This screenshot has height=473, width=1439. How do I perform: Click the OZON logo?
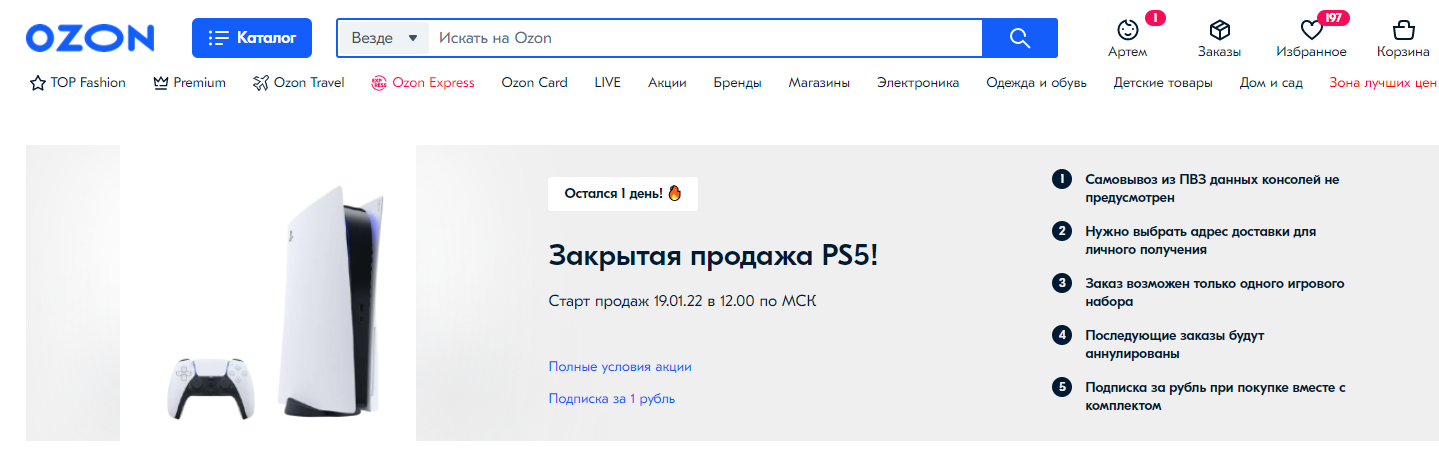pyautogui.click(x=90, y=38)
